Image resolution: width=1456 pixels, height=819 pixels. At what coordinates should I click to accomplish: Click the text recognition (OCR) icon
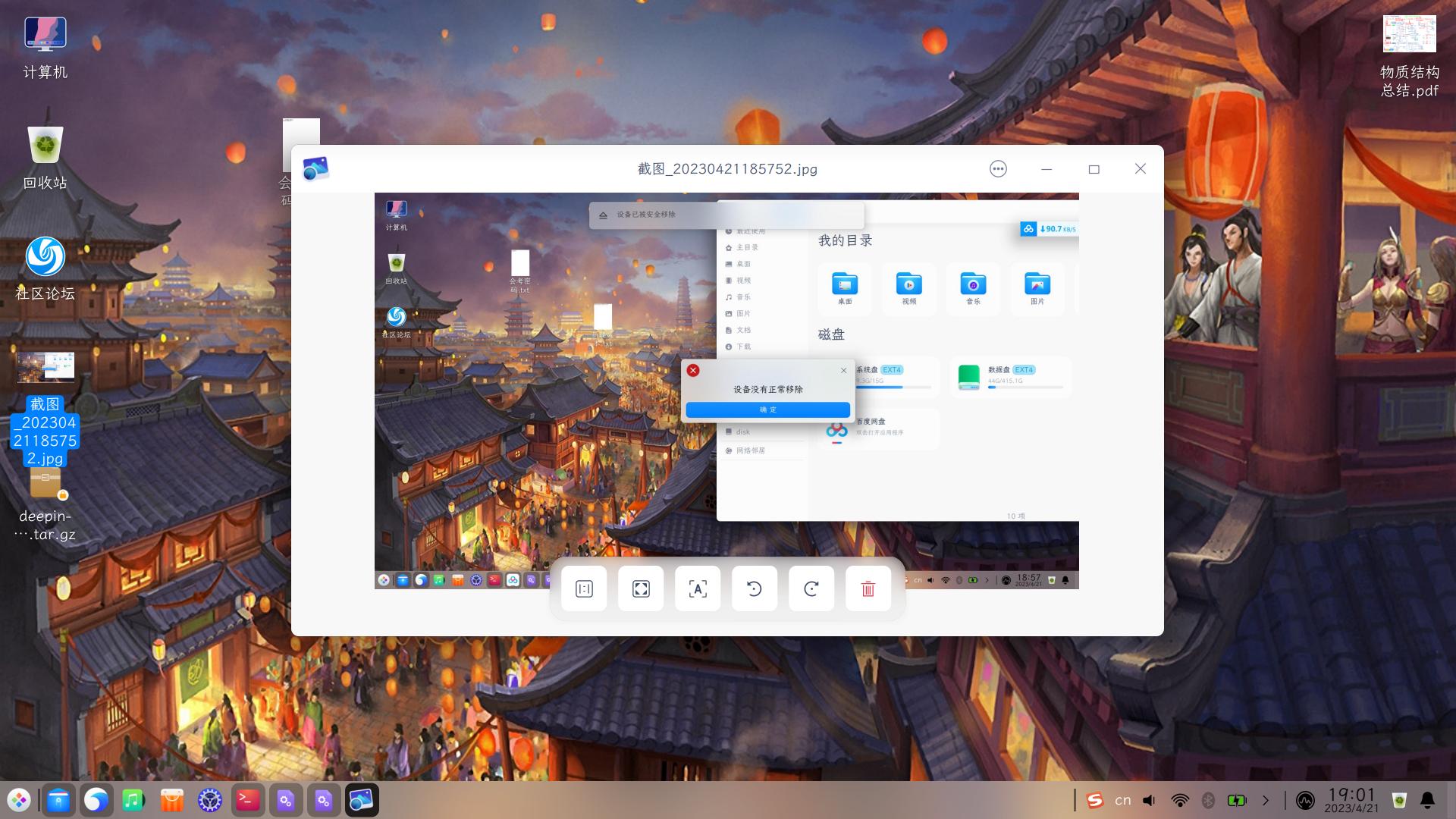click(x=698, y=588)
